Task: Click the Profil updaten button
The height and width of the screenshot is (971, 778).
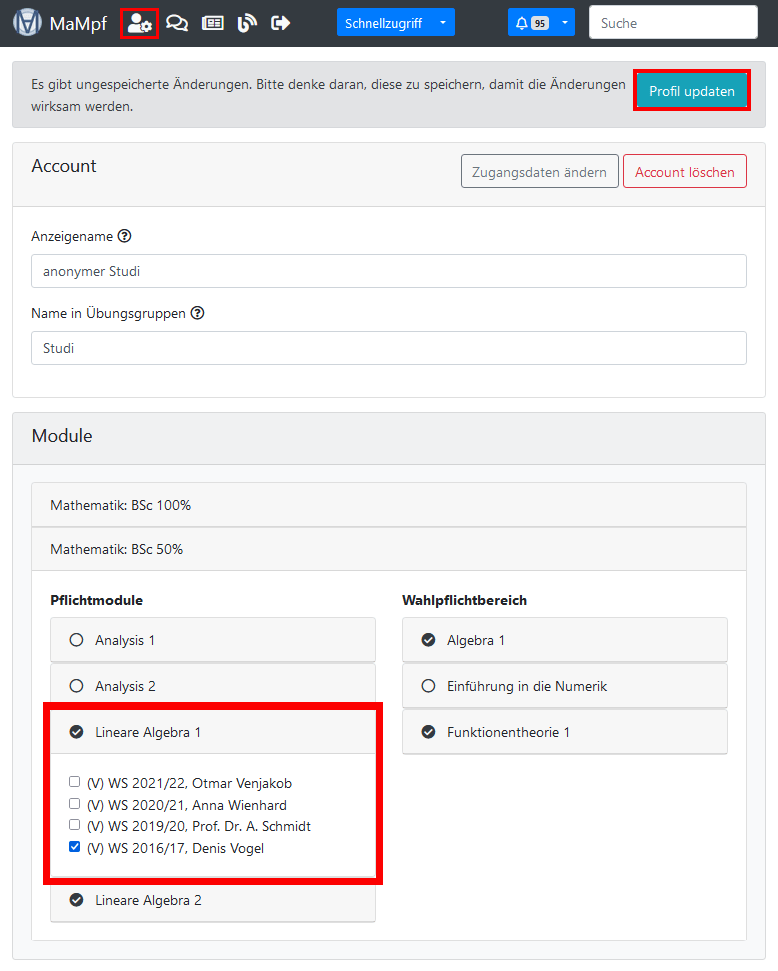Action: (x=691, y=91)
